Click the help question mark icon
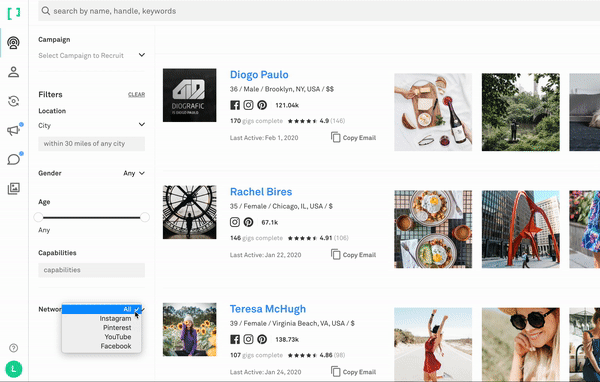600x382 pixels. coord(13,348)
